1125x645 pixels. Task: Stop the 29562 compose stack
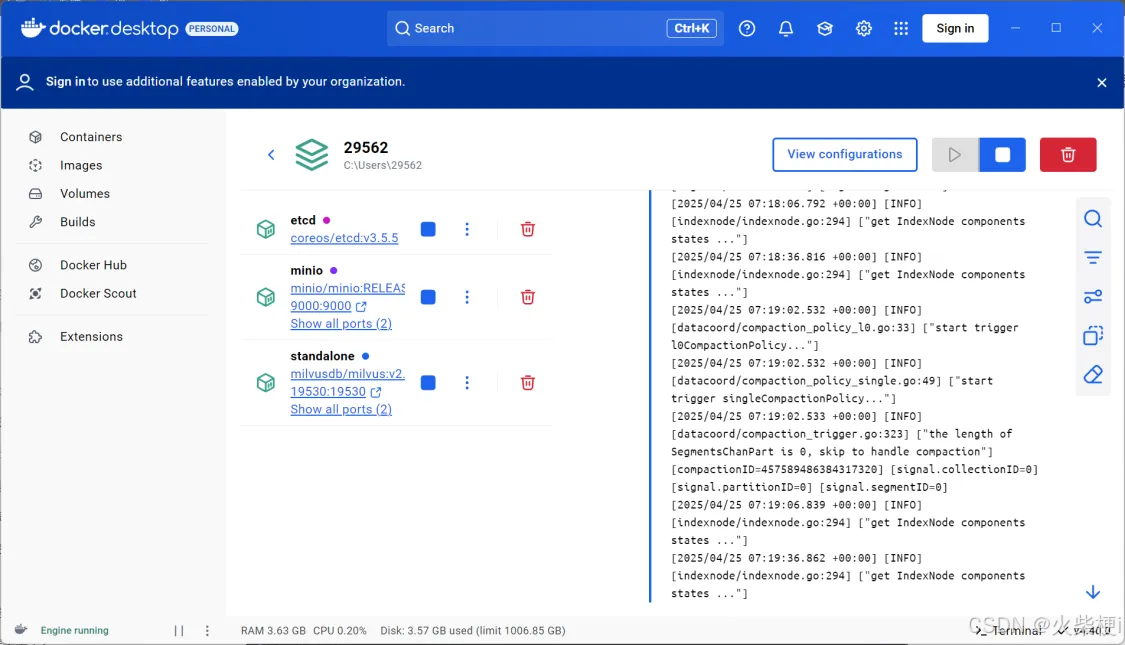[1002, 154]
